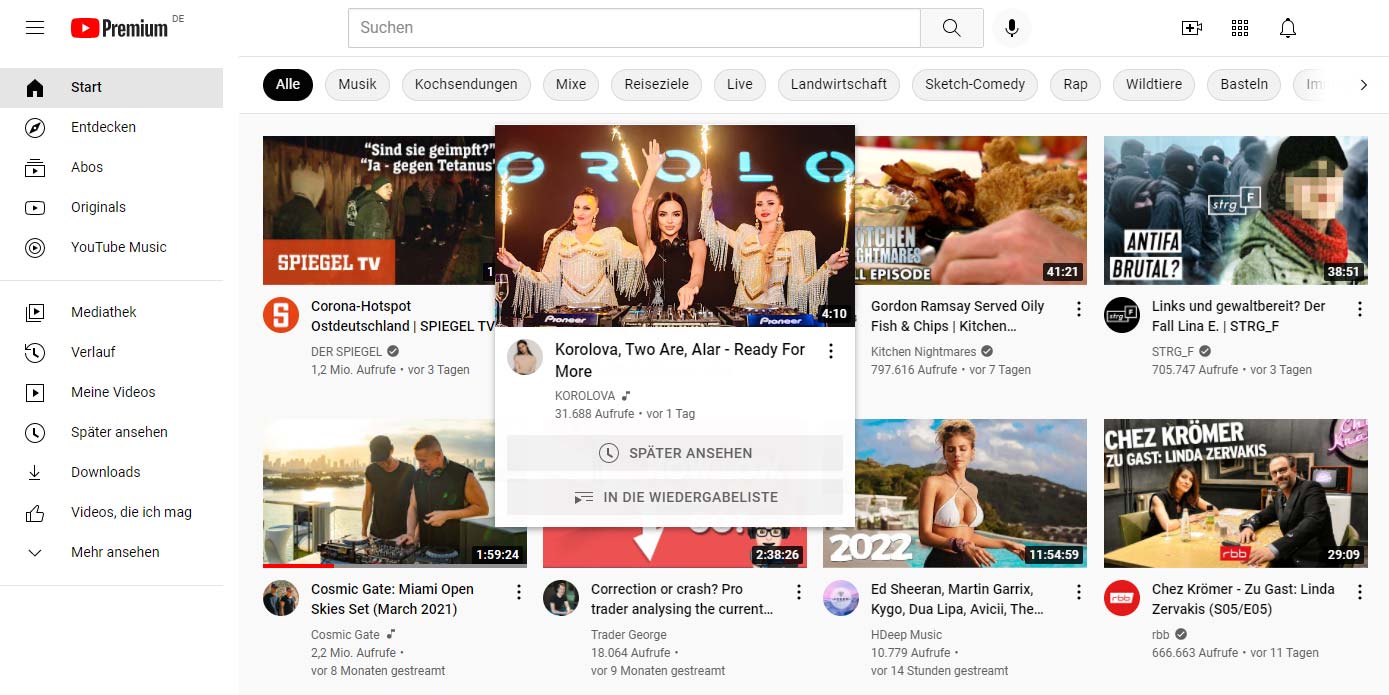Click the search magnifier button
The width and height of the screenshot is (1389, 695).
(952, 28)
